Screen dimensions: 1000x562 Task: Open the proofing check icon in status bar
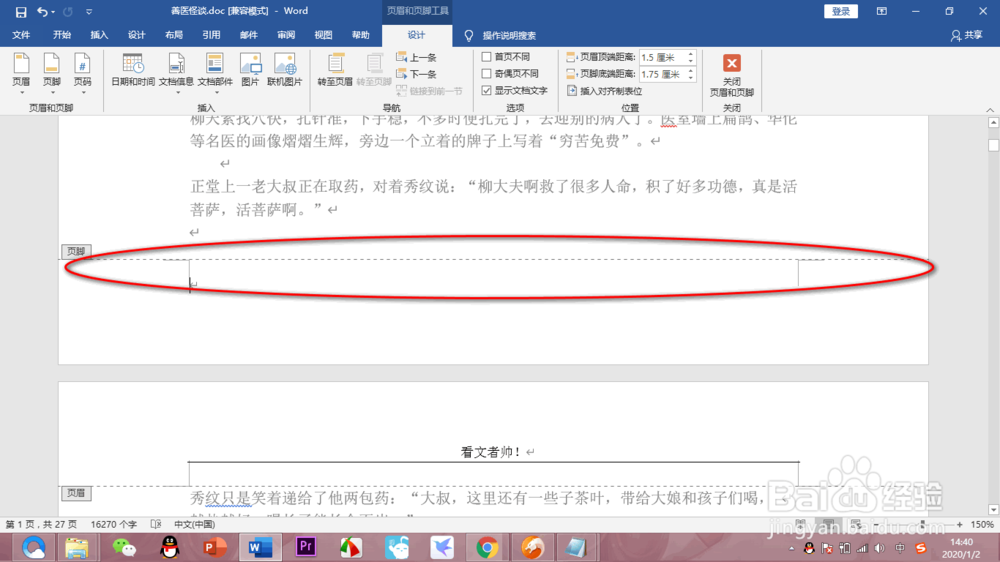[156, 524]
